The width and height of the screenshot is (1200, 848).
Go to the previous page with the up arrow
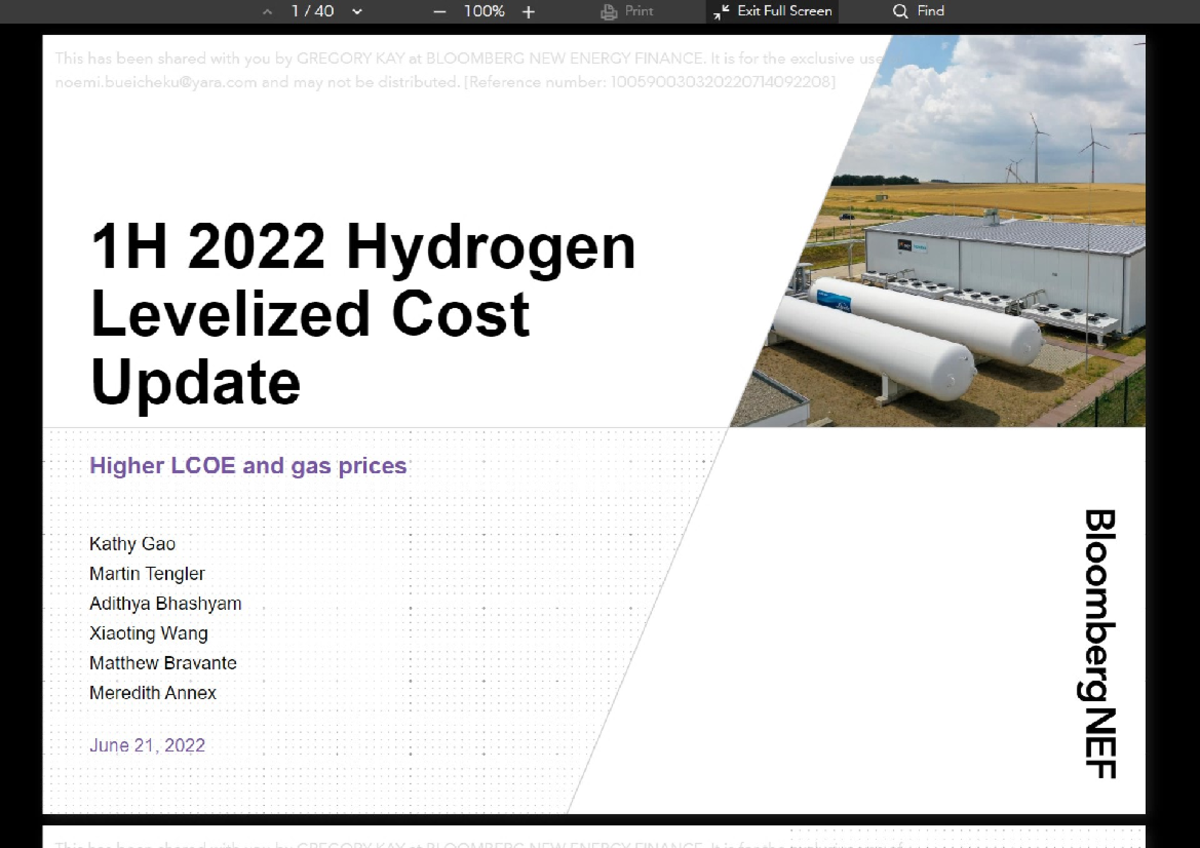266,11
